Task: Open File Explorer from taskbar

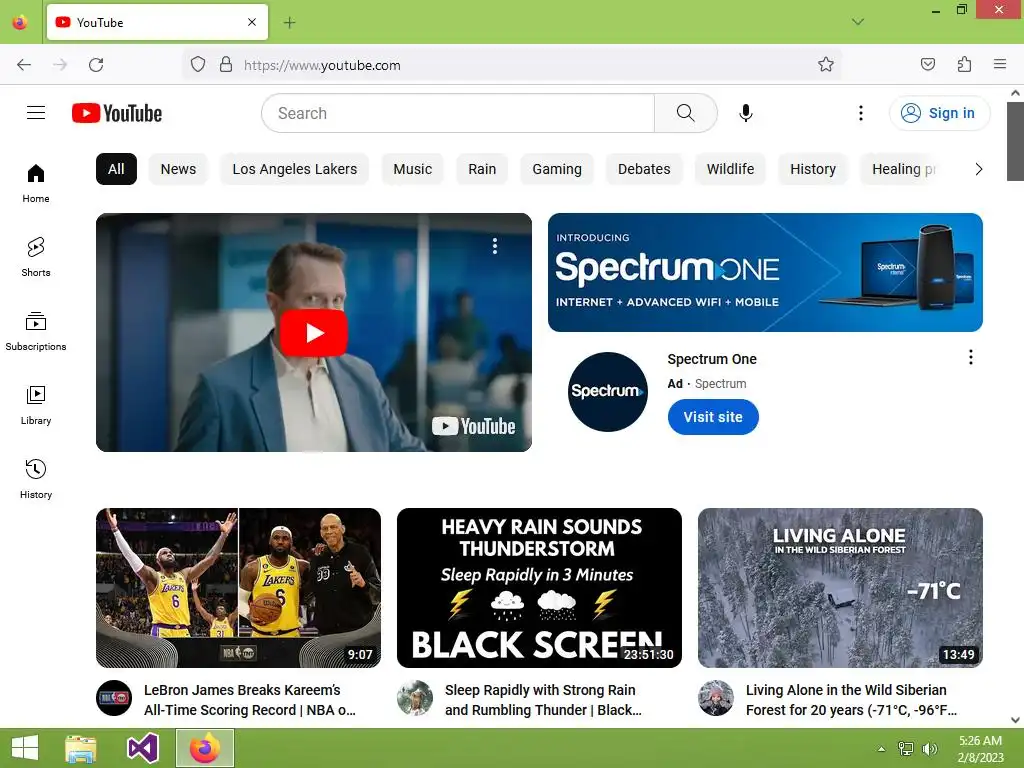Action: 81,748
